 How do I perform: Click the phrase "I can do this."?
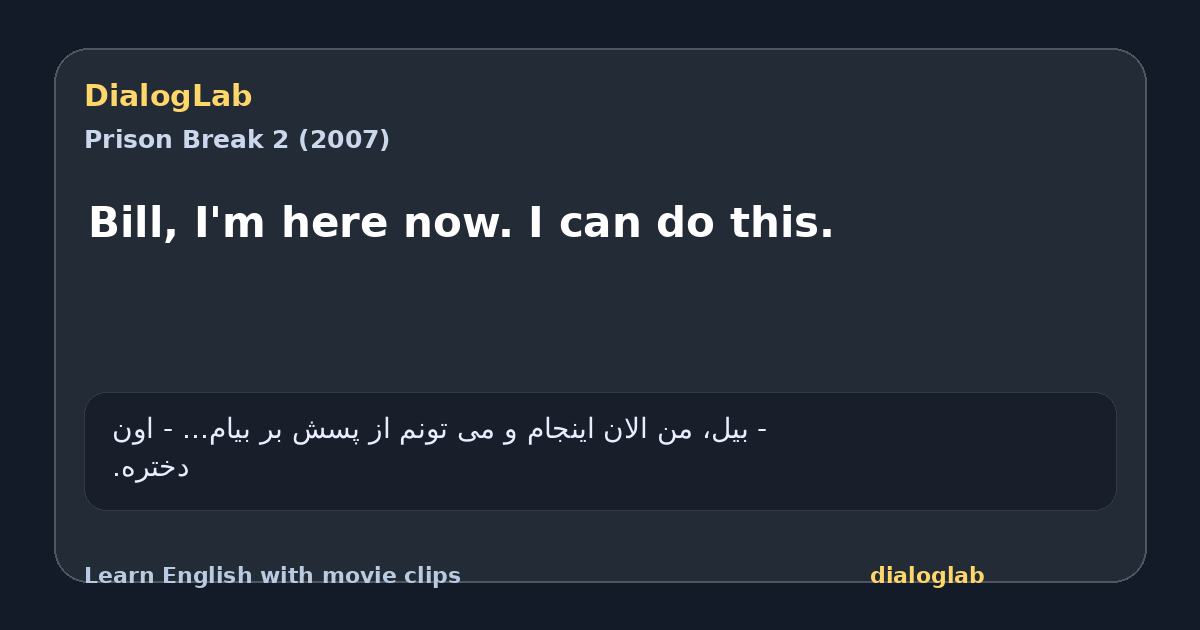(681, 222)
